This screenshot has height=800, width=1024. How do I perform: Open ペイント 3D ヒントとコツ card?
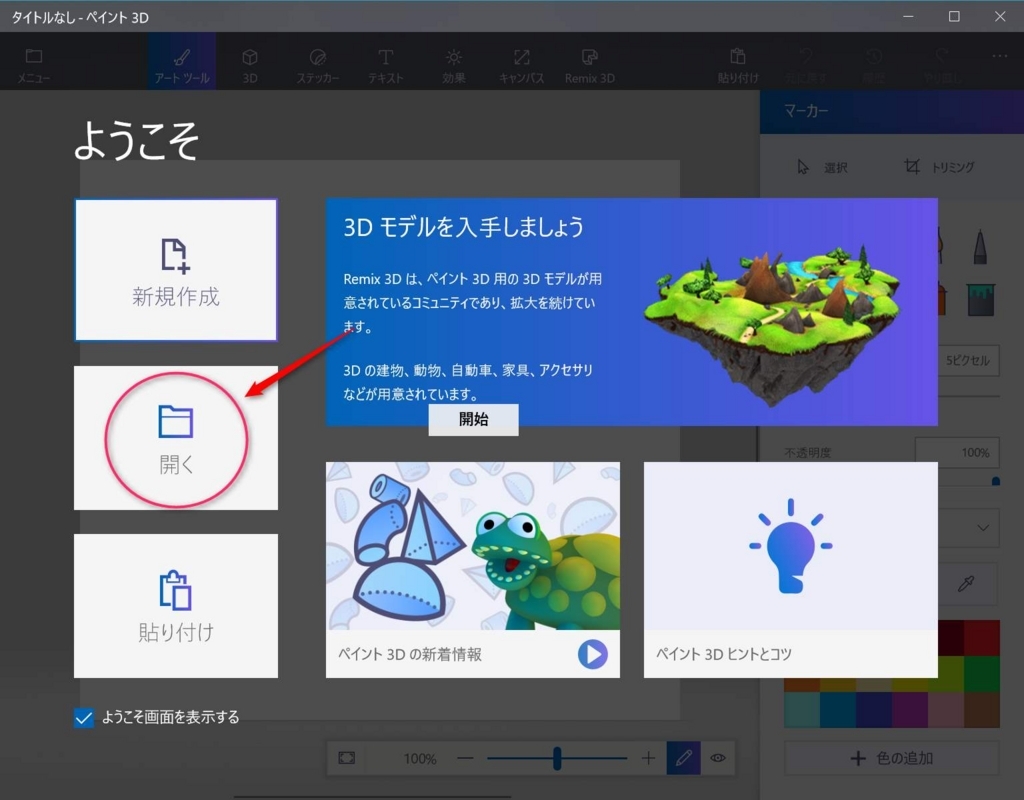pyautogui.click(x=790, y=569)
